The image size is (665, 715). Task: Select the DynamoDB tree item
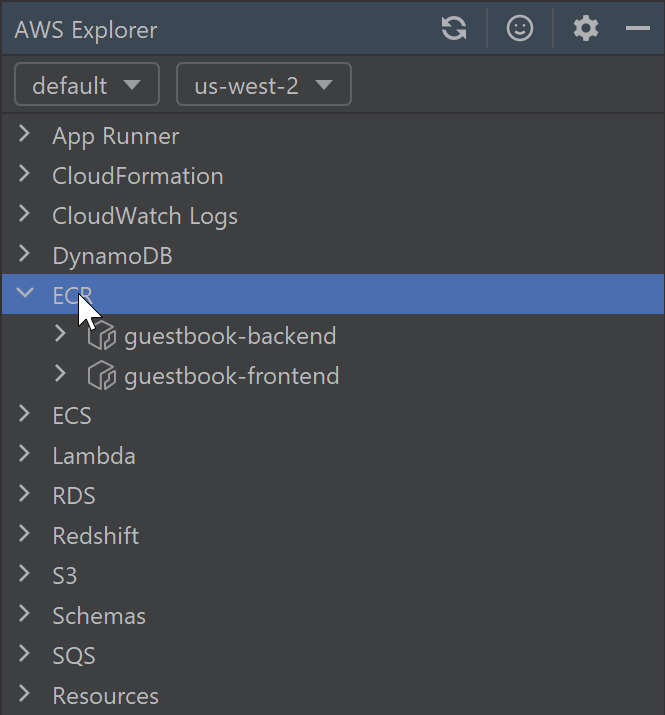(x=112, y=256)
